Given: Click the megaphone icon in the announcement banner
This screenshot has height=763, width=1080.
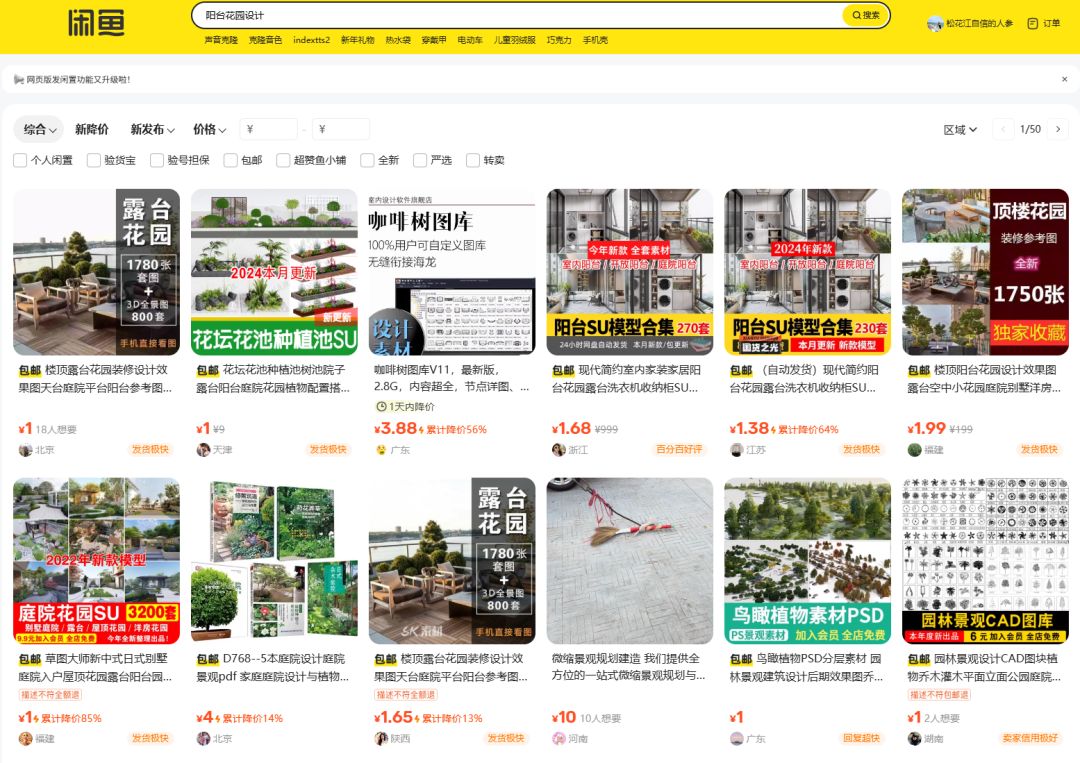Looking at the screenshot, I should tap(20, 78).
